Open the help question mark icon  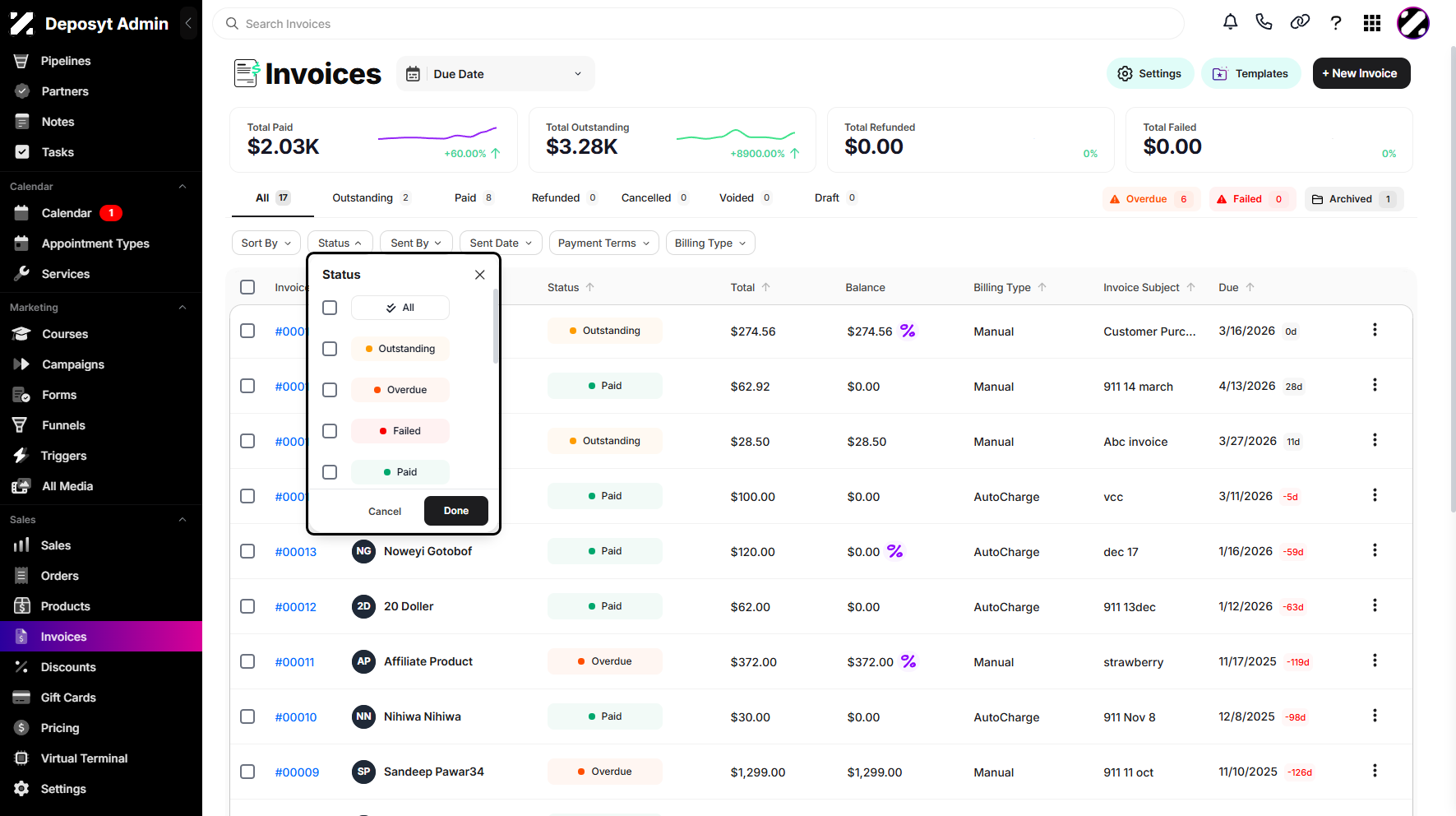(1336, 22)
